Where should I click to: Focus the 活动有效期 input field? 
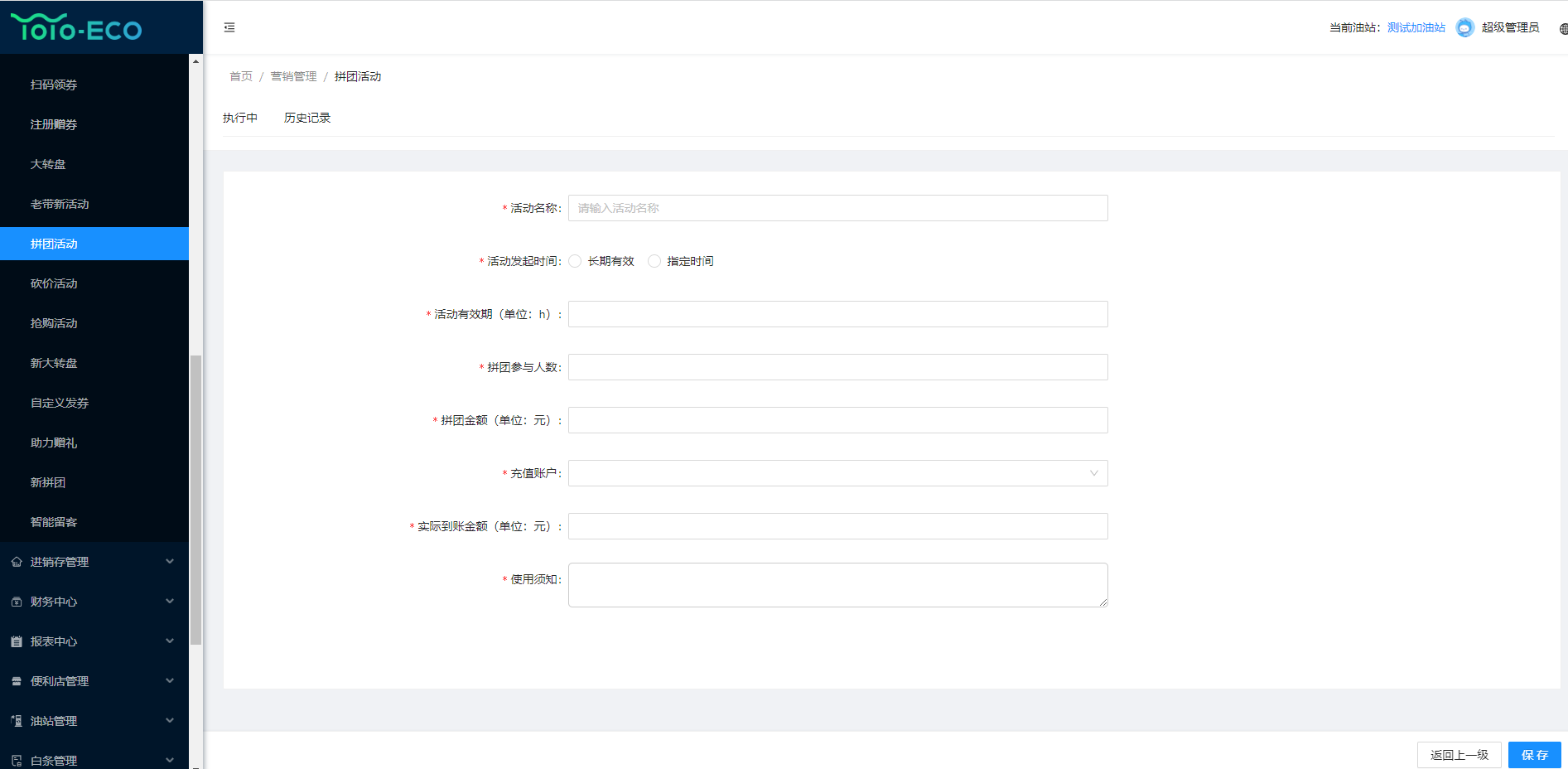(x=837, y=314)
